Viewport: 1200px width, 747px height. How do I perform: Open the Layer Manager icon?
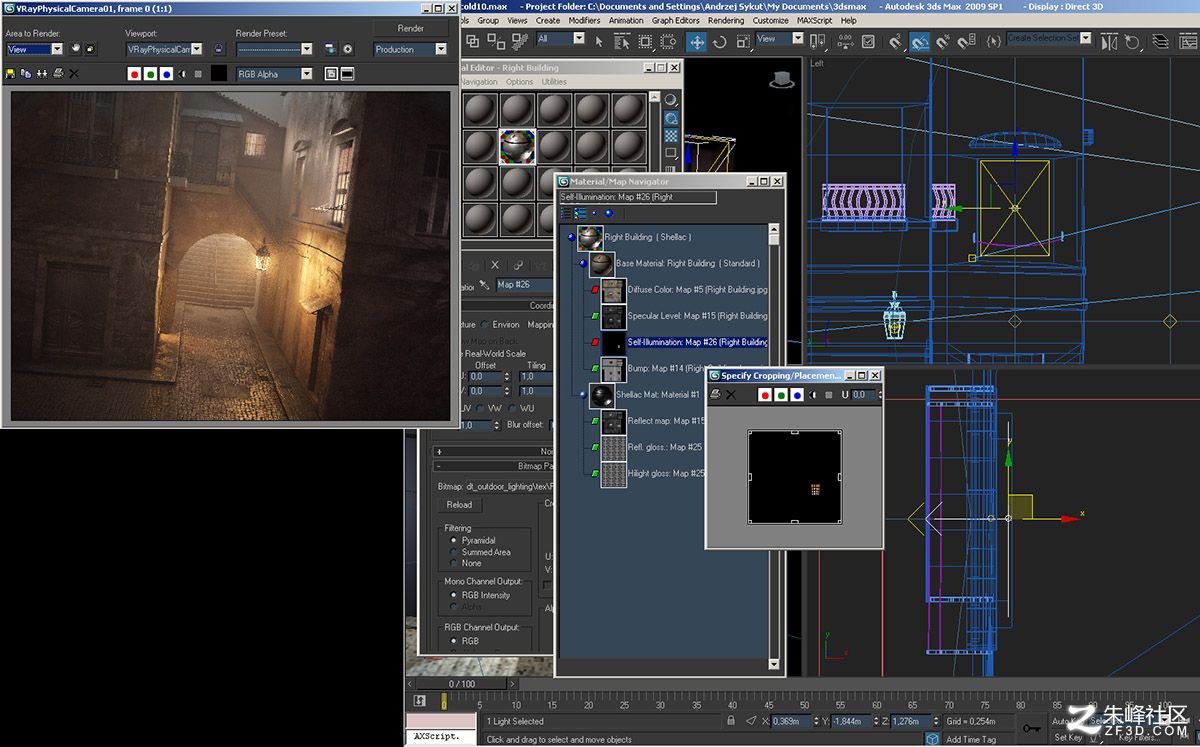point(1160,42)
